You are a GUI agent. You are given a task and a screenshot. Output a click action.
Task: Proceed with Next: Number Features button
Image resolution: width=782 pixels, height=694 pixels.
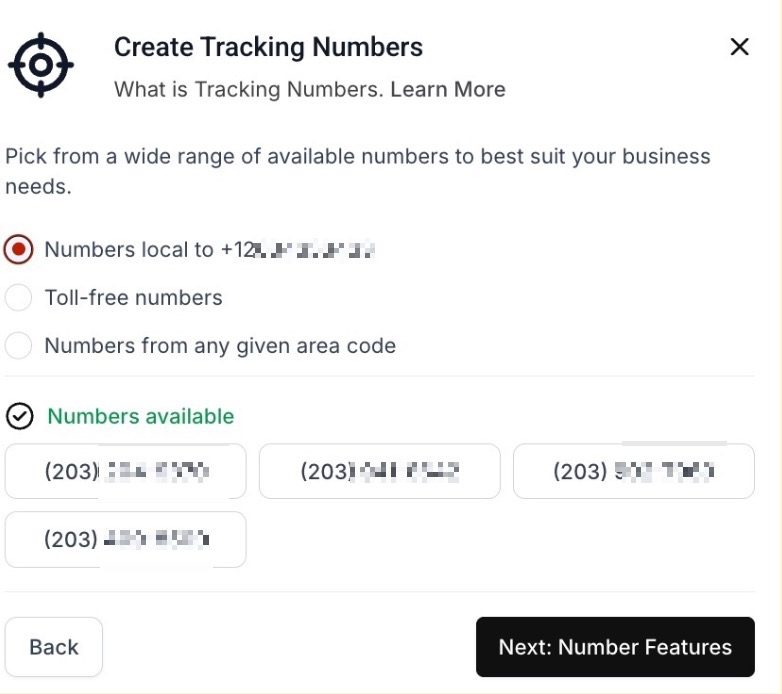(x=614, y=647)
